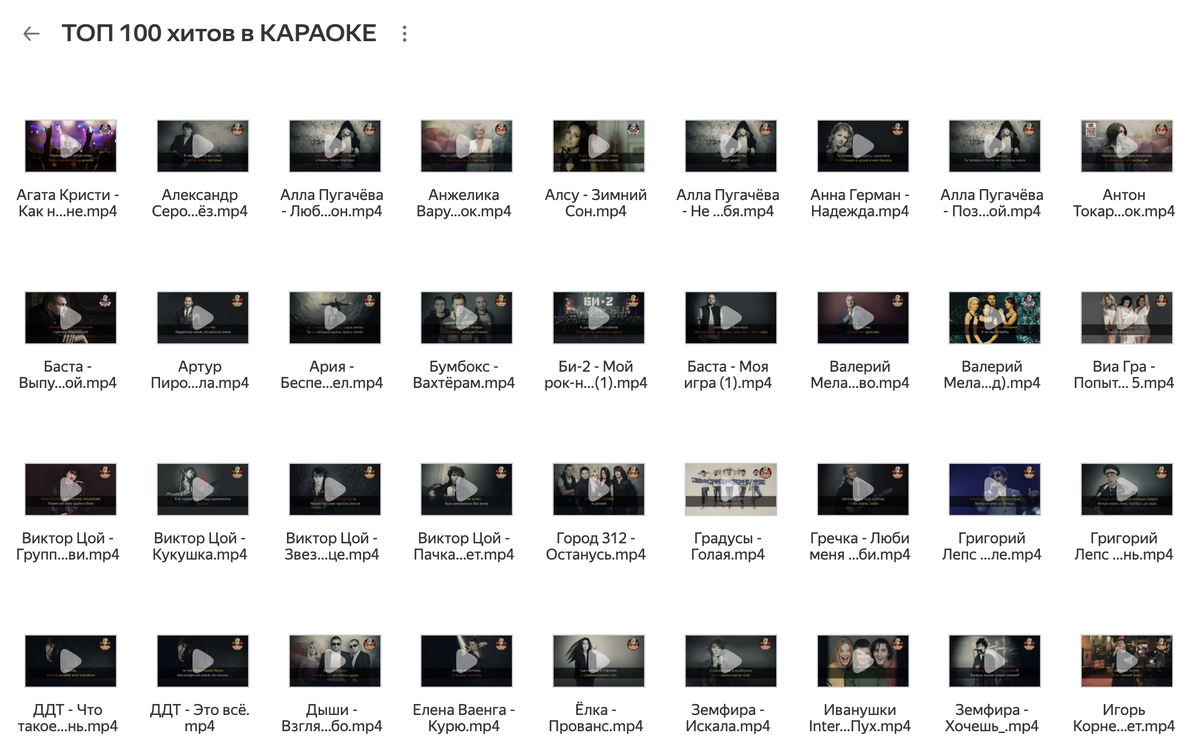Image resolution: width=1200 pixels, height=755 pixels.
Task: Open the Алсу - Зимний Сон.mp4 thumbnail
Action: pyautogui.click(x=598, y=146)
